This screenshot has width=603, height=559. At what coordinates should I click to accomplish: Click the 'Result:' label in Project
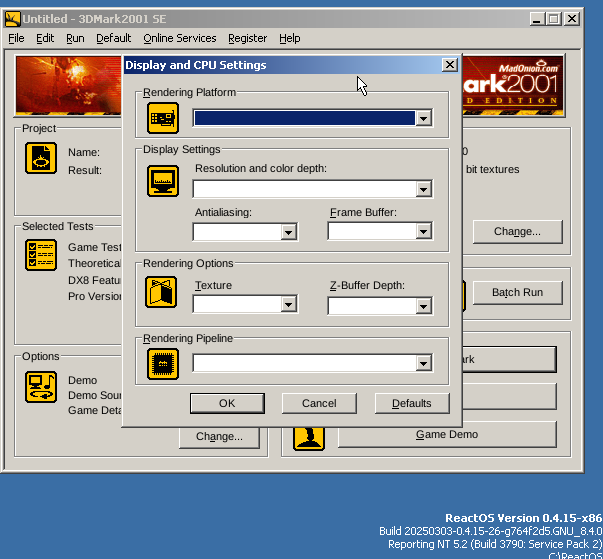pyautogui.click(x=85, y=170)
